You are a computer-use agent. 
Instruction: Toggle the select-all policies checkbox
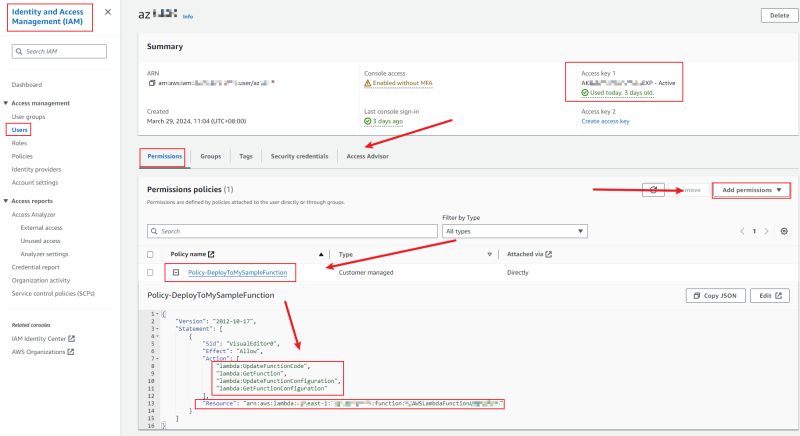(x=150, y=254)
